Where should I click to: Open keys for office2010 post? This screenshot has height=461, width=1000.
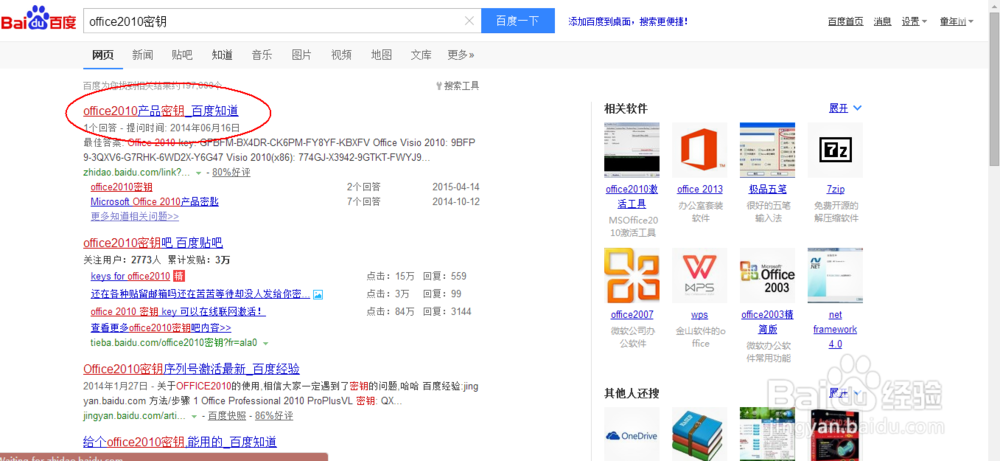pyautogui.click(x=130, y=276)
